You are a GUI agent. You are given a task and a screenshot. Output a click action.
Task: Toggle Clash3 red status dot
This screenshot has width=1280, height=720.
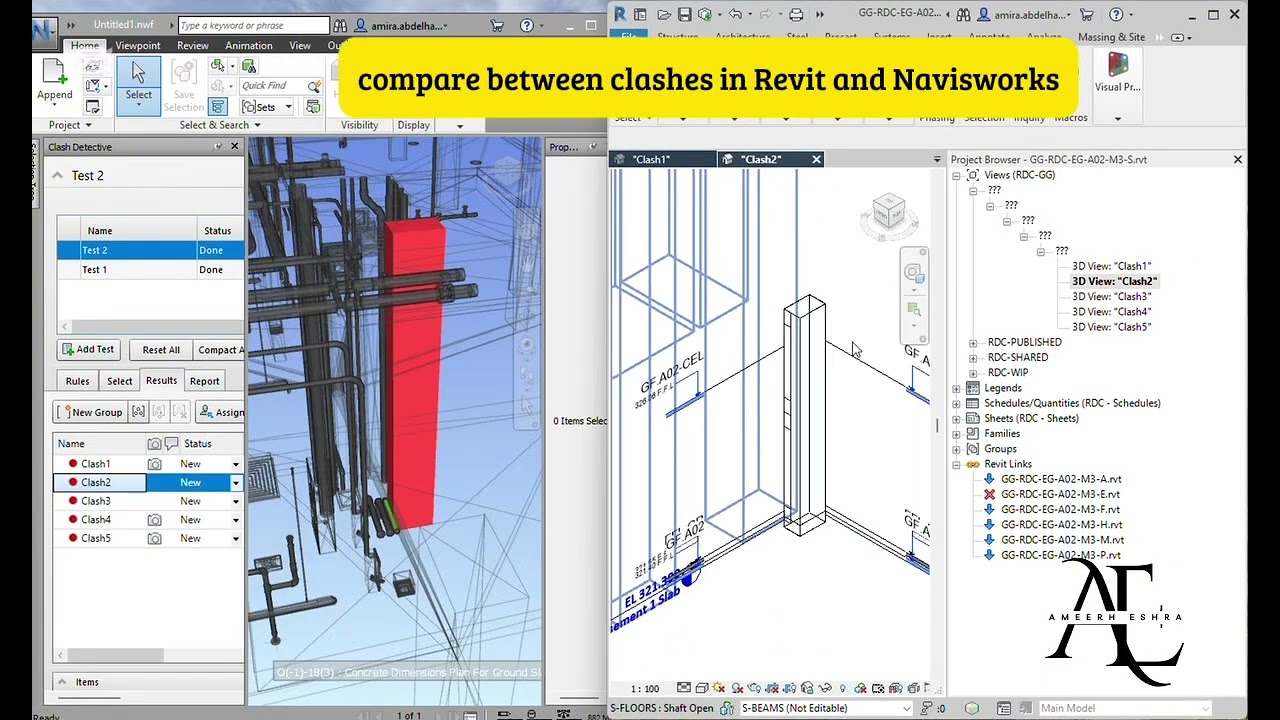coord(73,501)
